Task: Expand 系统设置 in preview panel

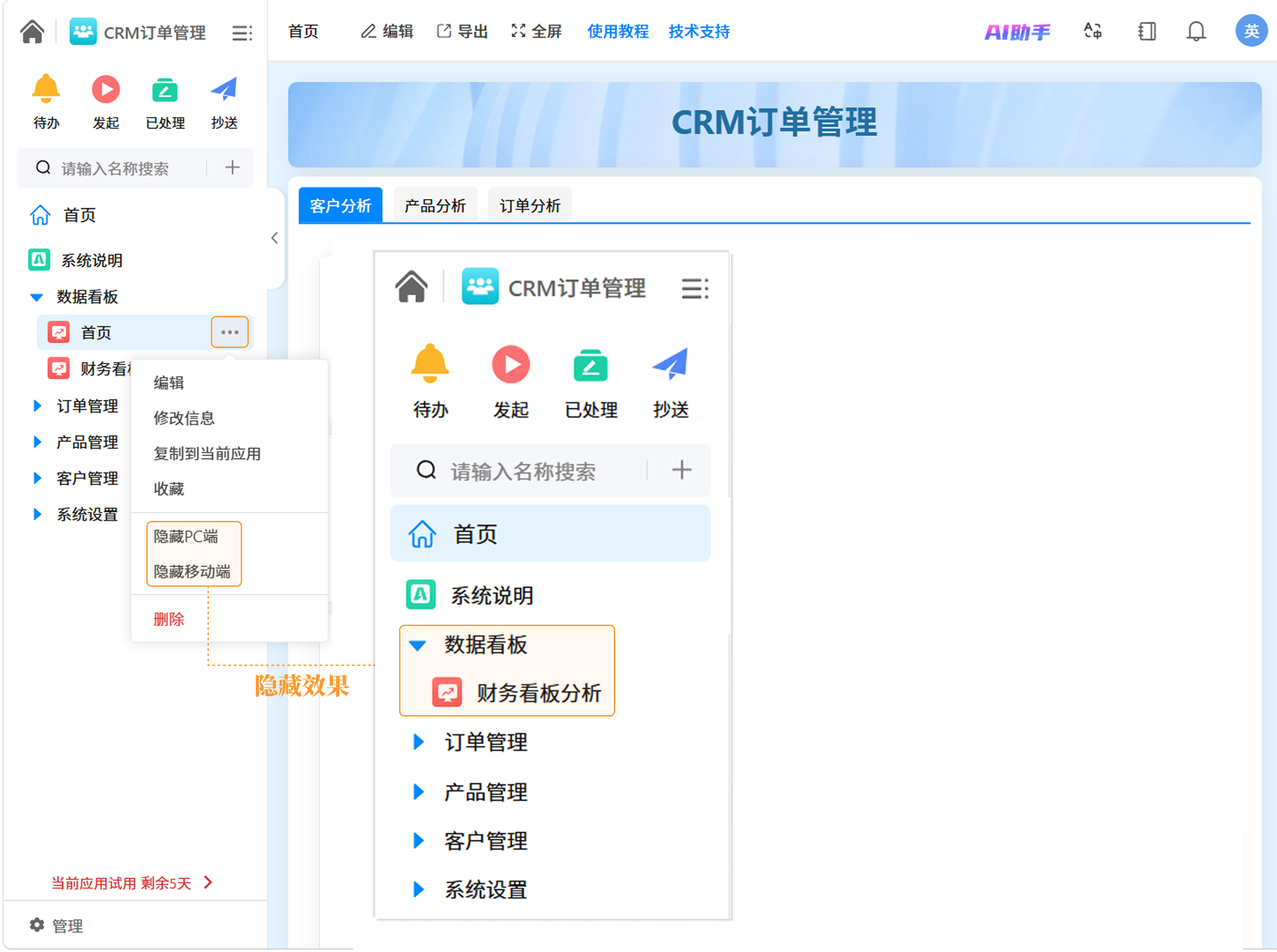Action: pyautogui.click(x=419, y=890)
